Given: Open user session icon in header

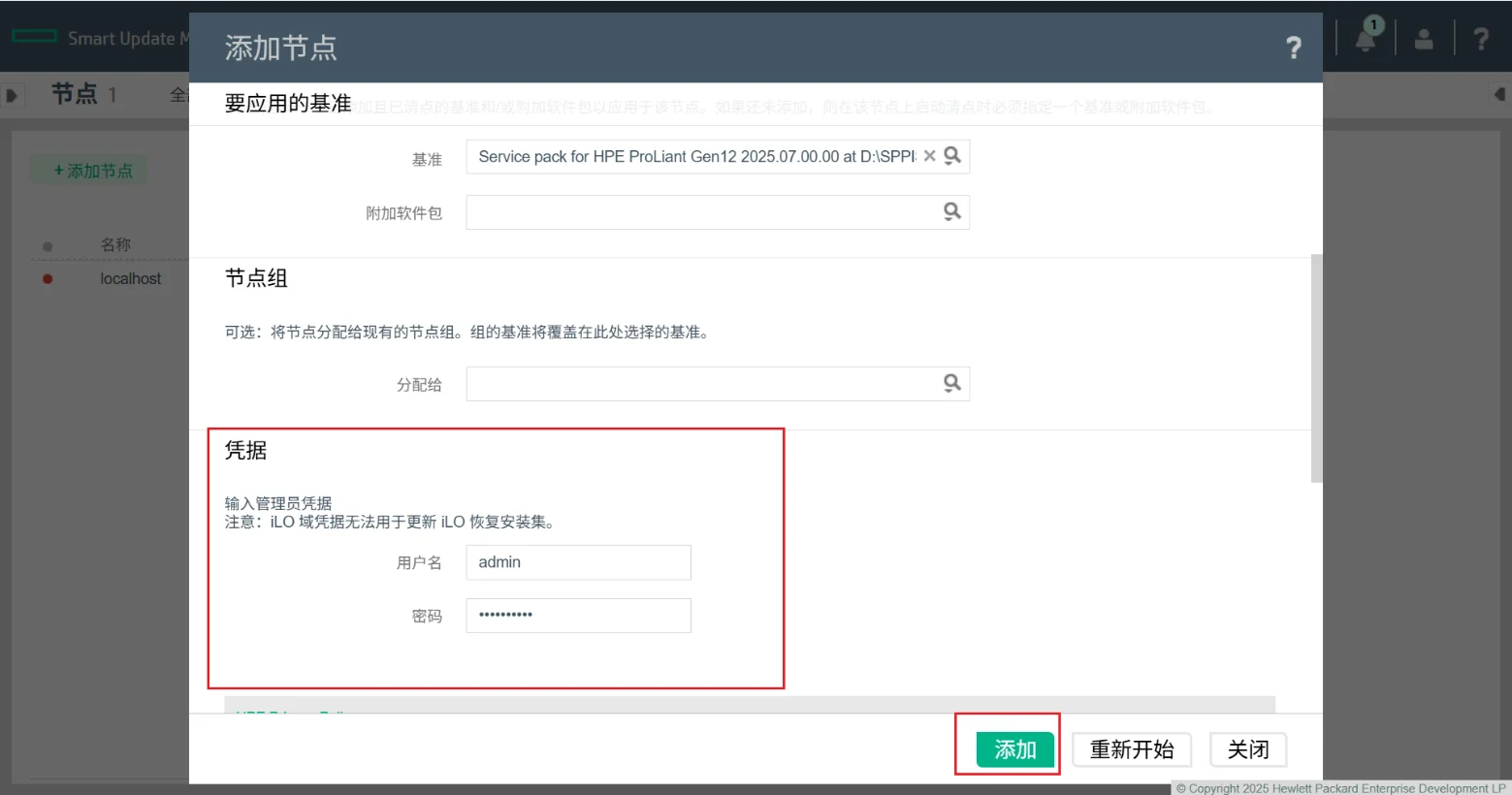Looking at the screenshot, I should [1424, 39].
